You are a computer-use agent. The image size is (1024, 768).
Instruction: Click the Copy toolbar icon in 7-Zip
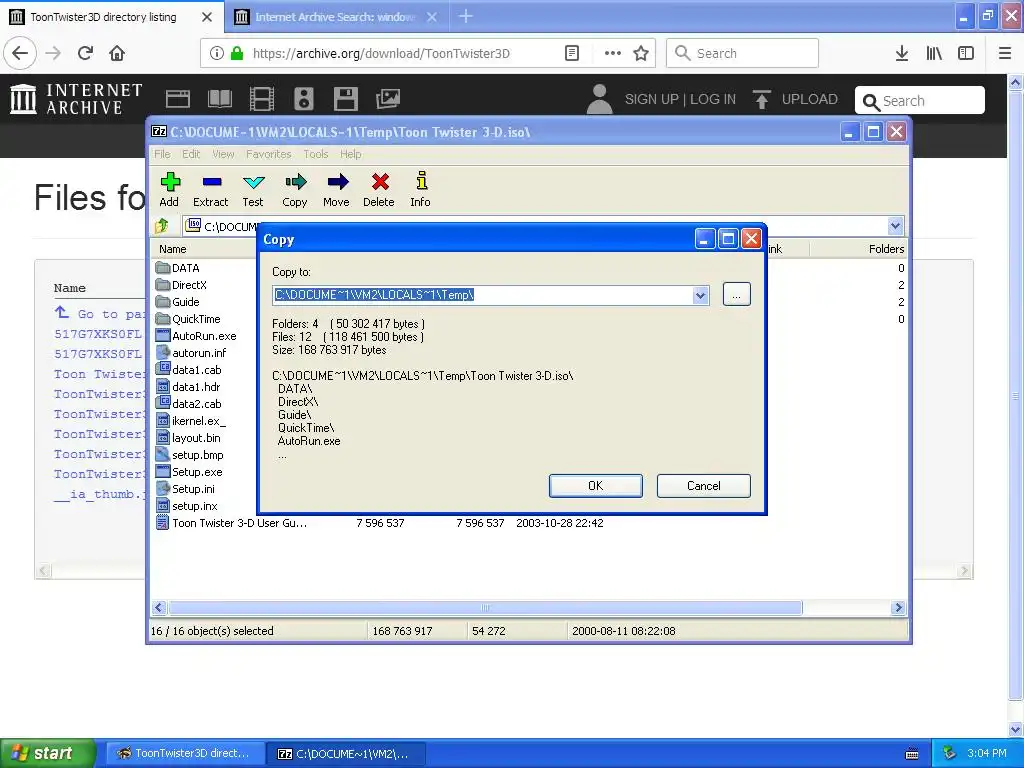point(295,189)
